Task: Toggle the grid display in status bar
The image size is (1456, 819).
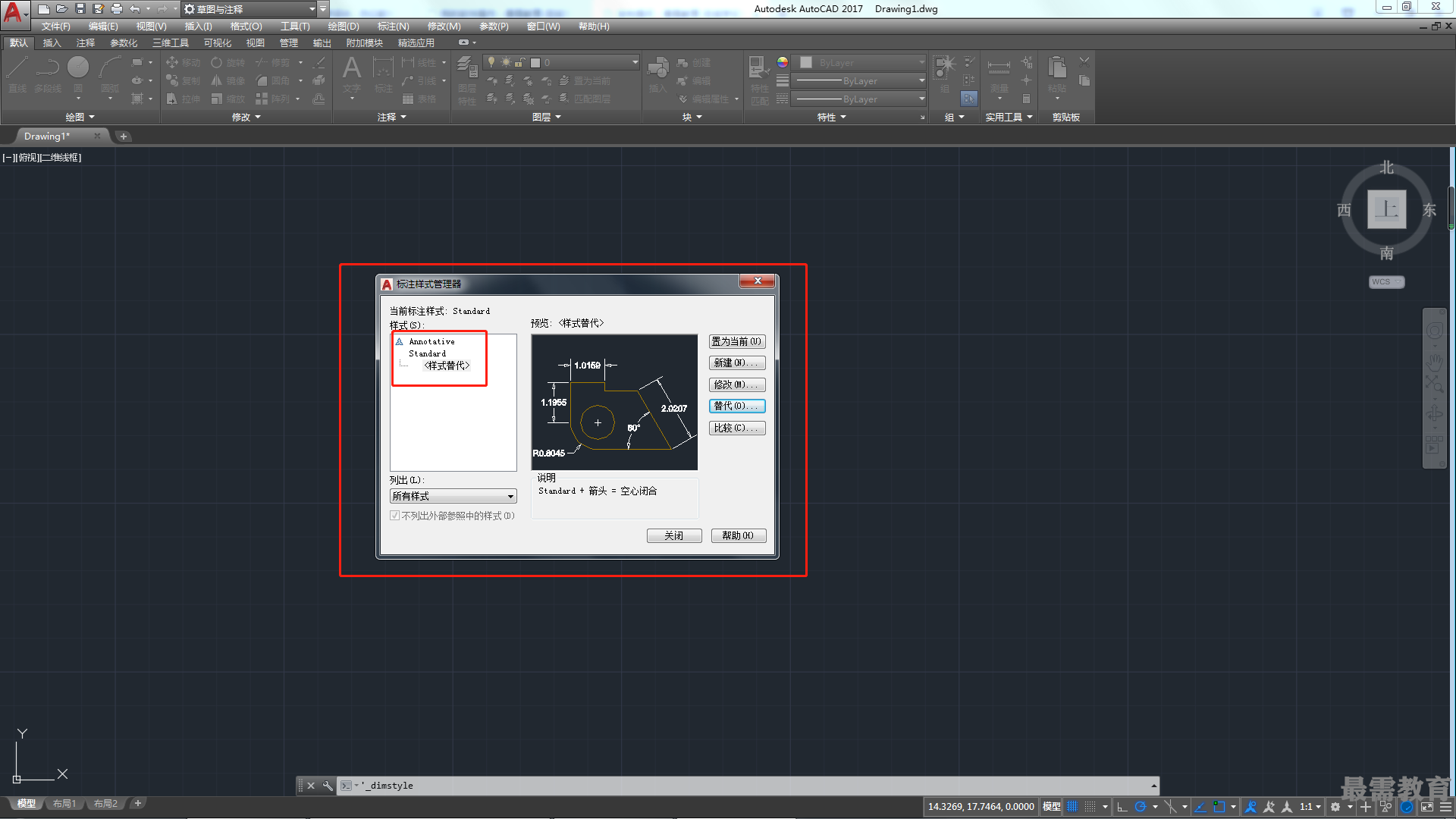Action: tap(1072, 807)
